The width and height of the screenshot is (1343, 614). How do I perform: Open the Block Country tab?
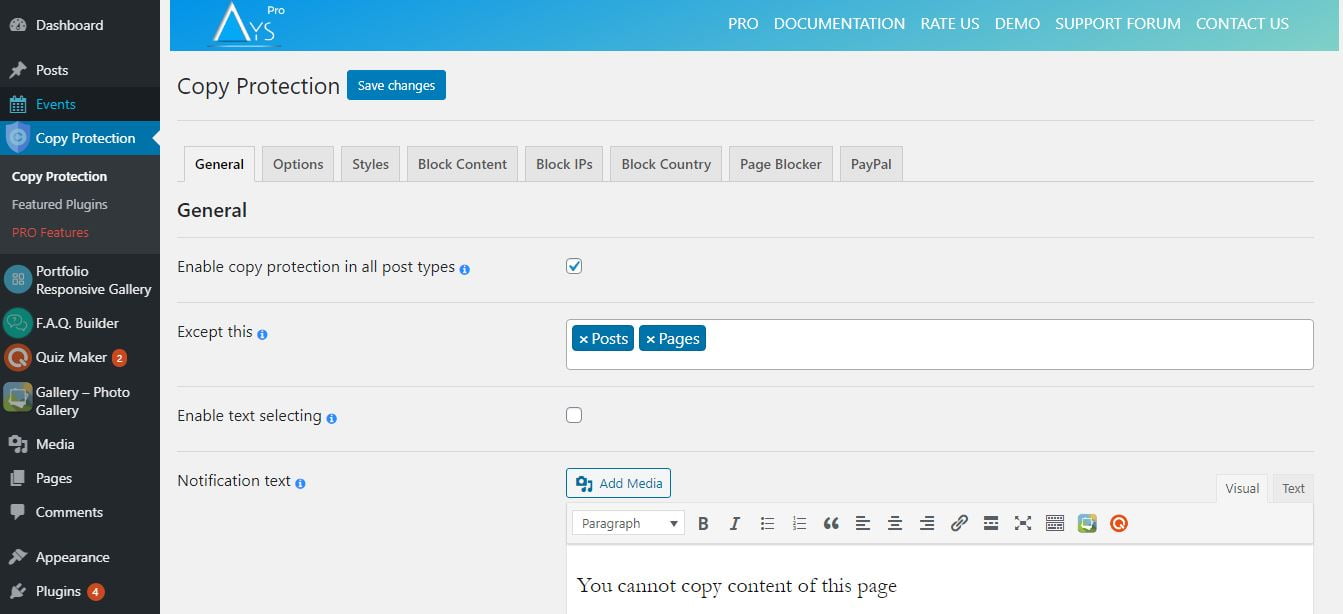[666, 164]
